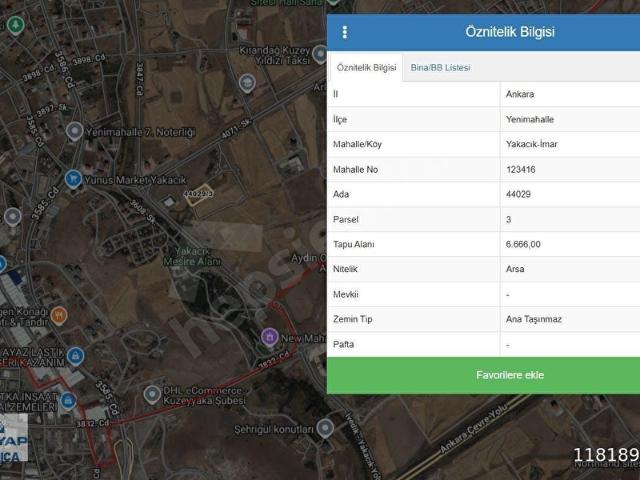Click the Ankara Çevre Yolu road label

point(475,428)
